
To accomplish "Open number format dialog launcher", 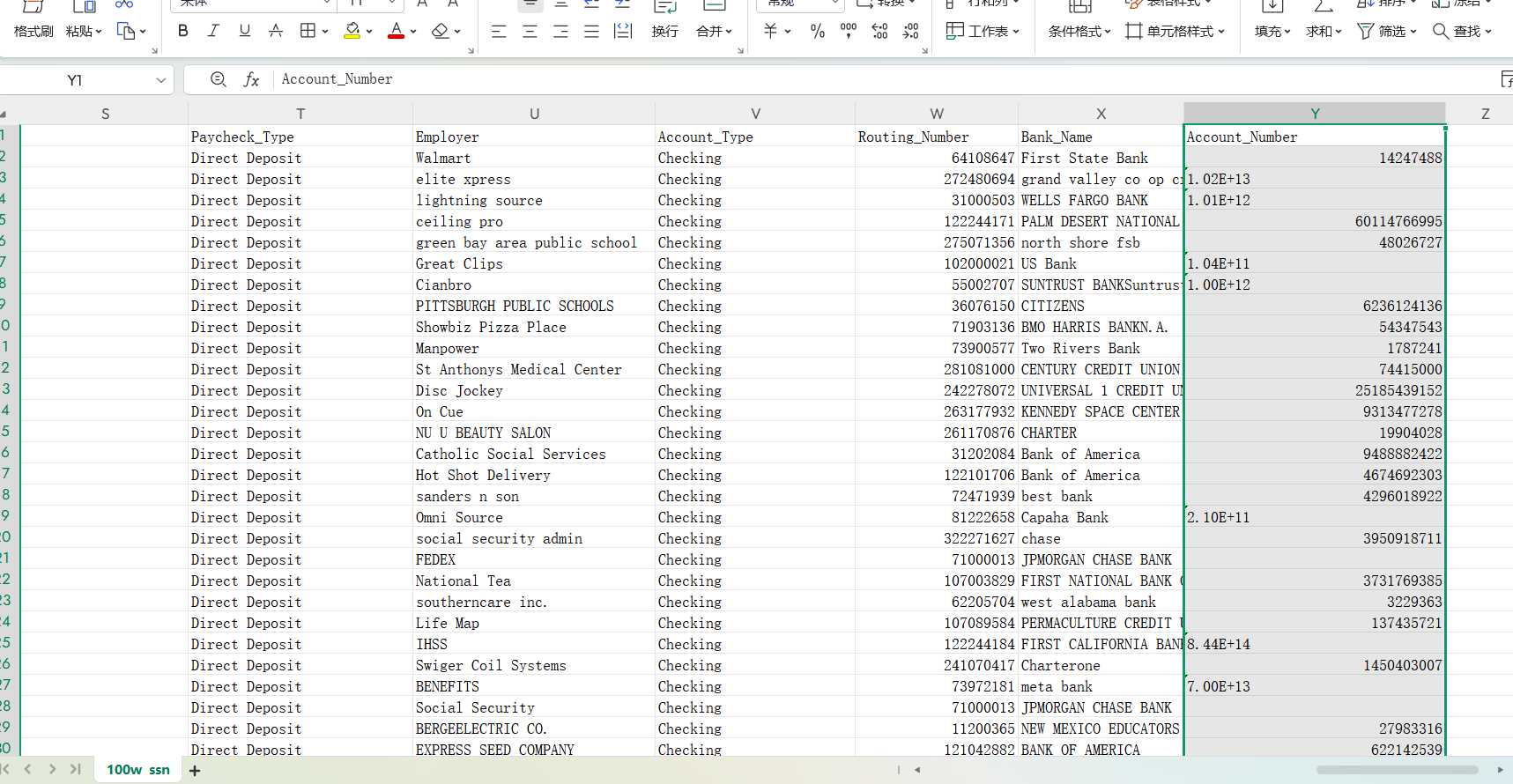I will [x=924, y=51].
